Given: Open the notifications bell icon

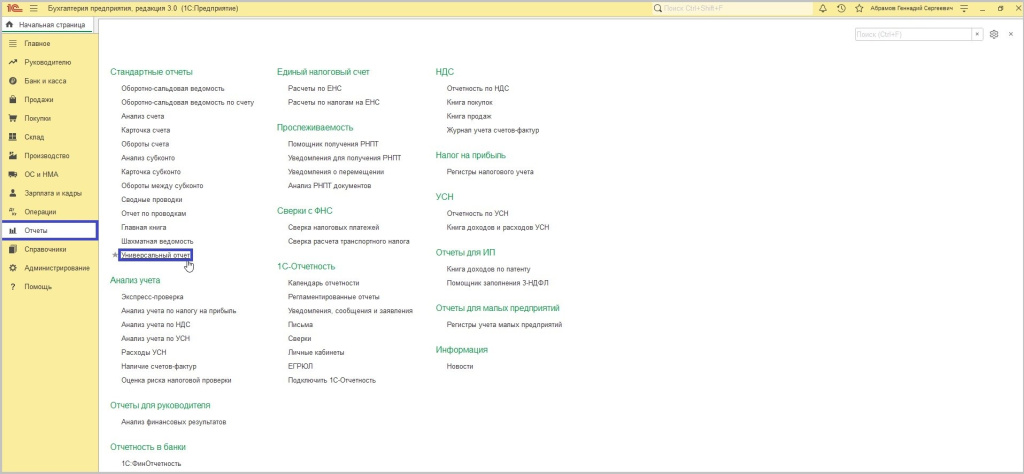Looking at the screenshot, I should pyautogui.click(x=822, y=8).
